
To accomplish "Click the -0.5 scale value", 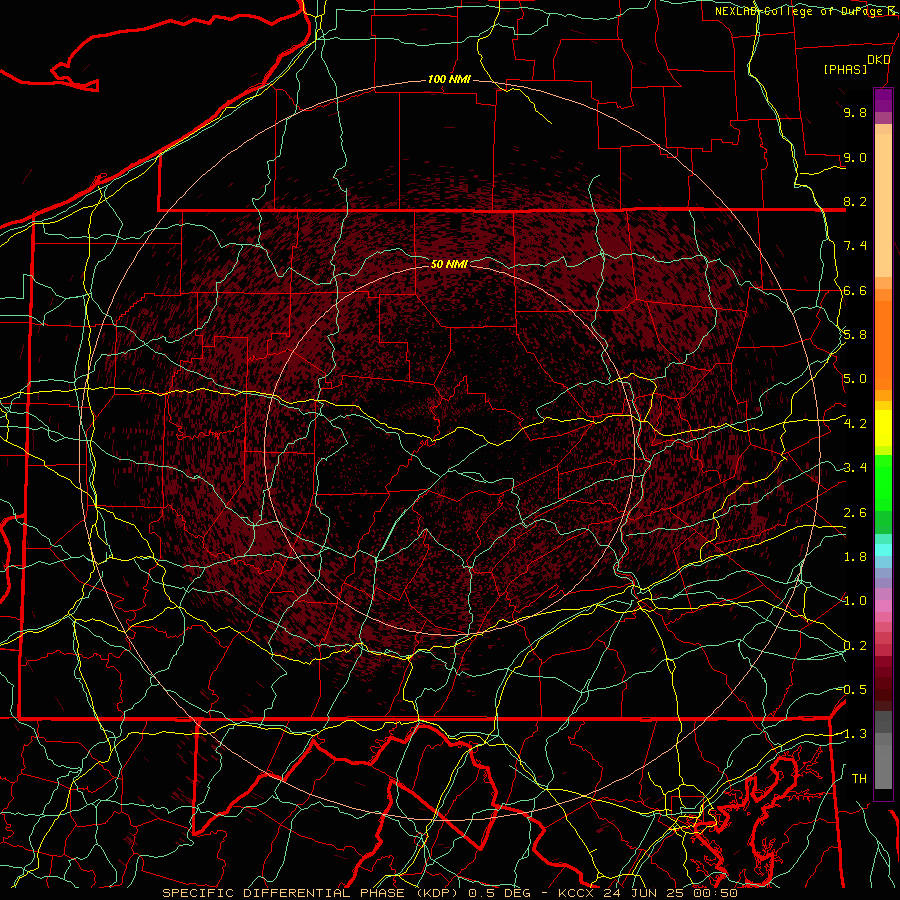I will pos(852,690).
